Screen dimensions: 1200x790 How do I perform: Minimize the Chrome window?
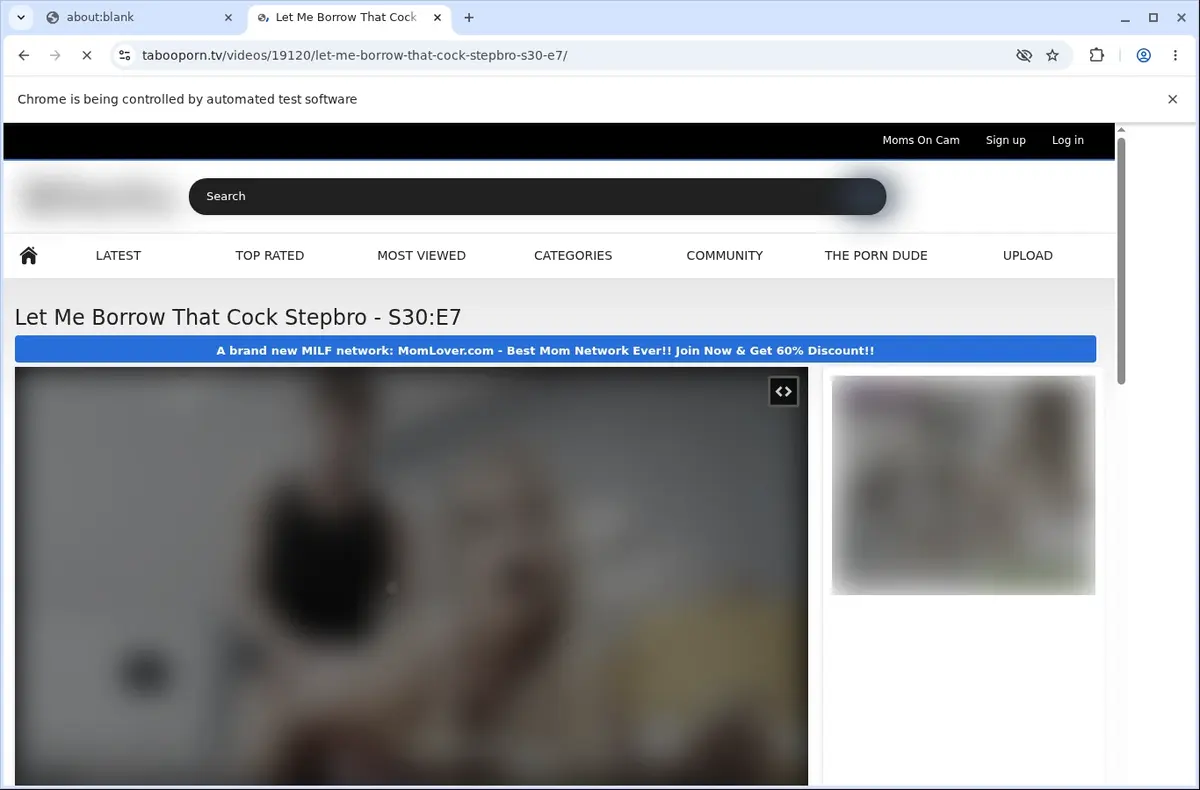click(x=1125, y=17)
